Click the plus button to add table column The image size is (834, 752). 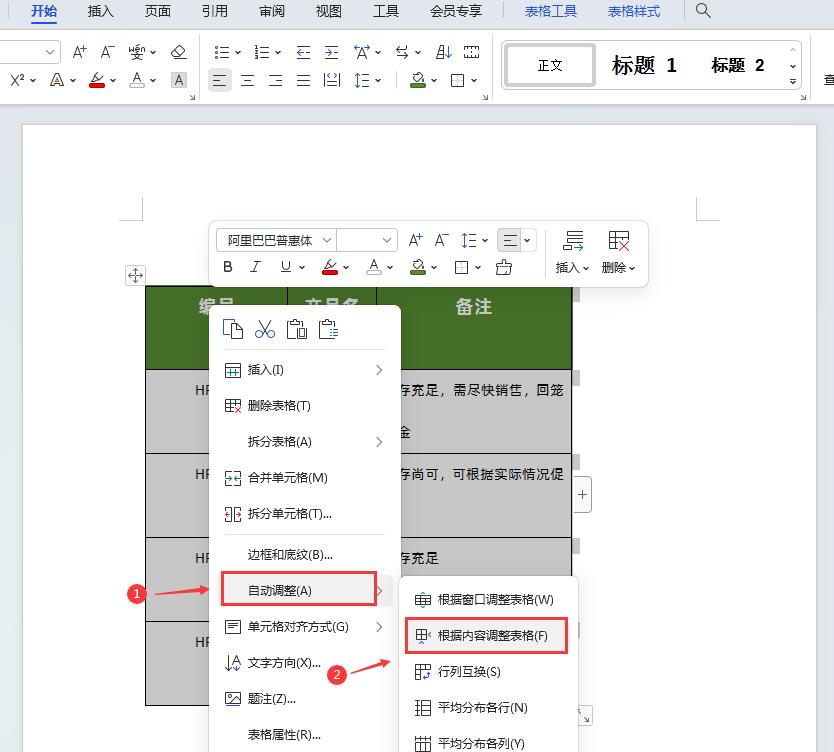coord(582,495)
